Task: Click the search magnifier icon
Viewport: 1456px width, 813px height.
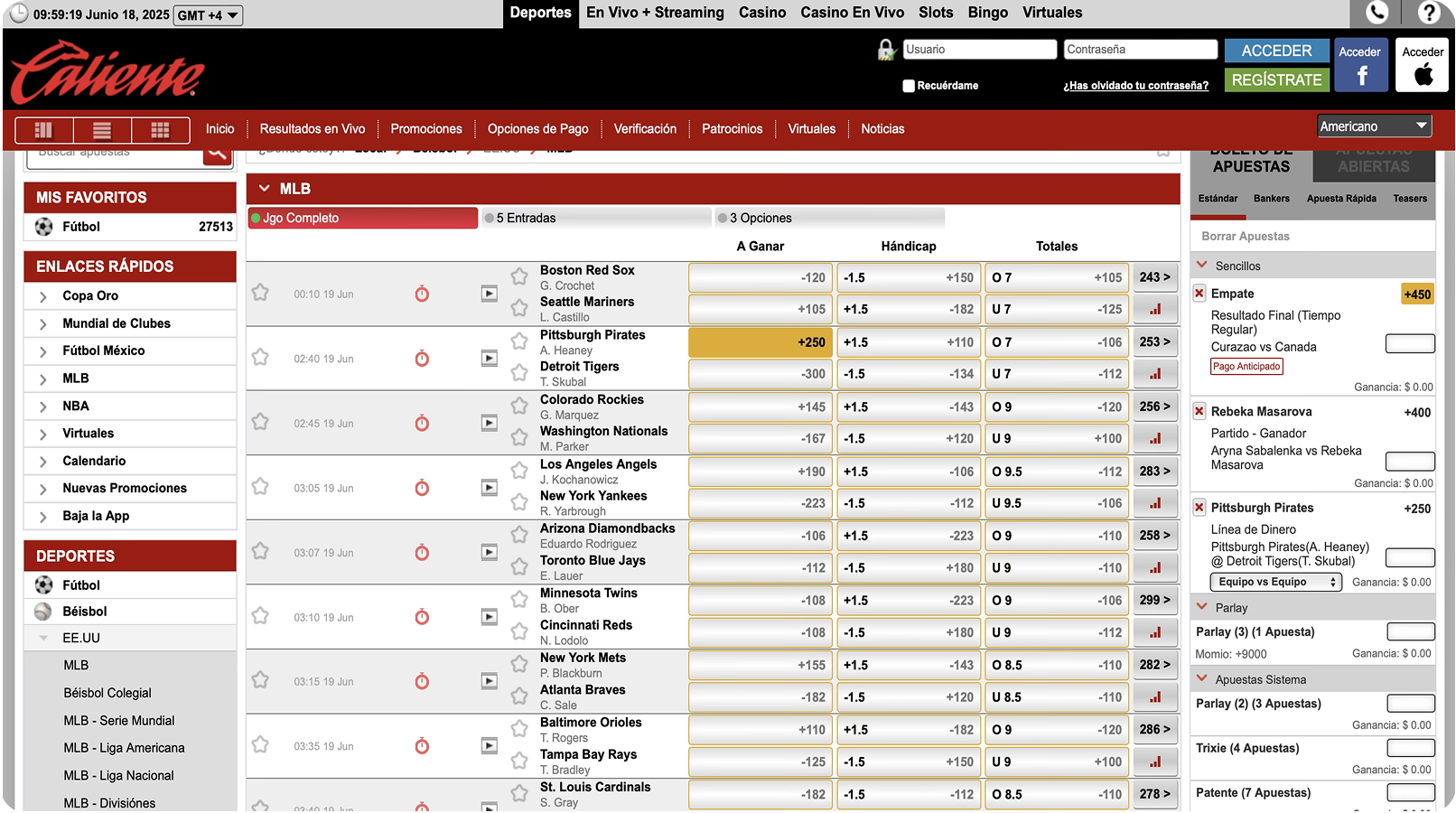Action: pos(217,154)
